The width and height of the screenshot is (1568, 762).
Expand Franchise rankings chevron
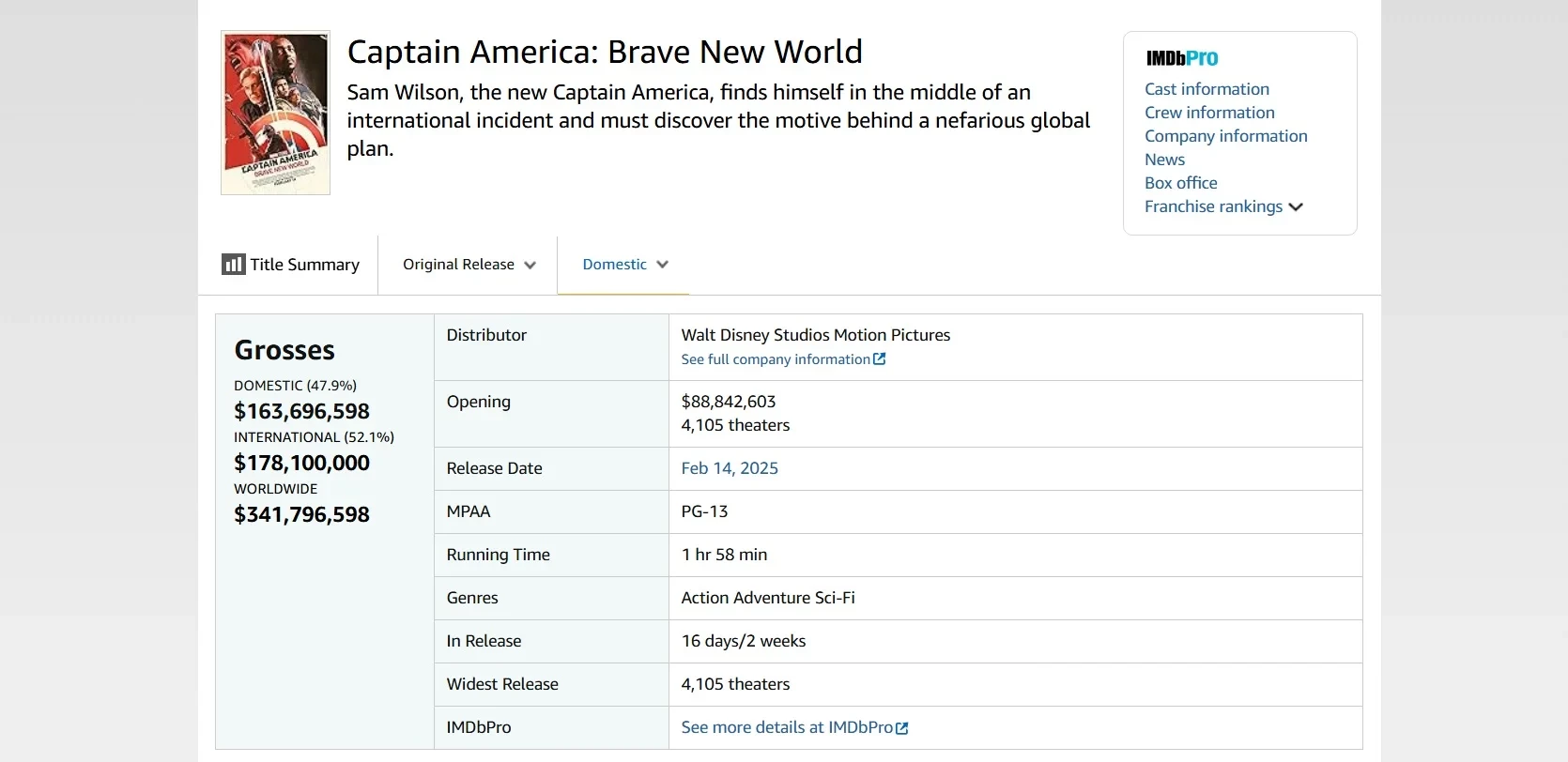(x=1296, y=207)
